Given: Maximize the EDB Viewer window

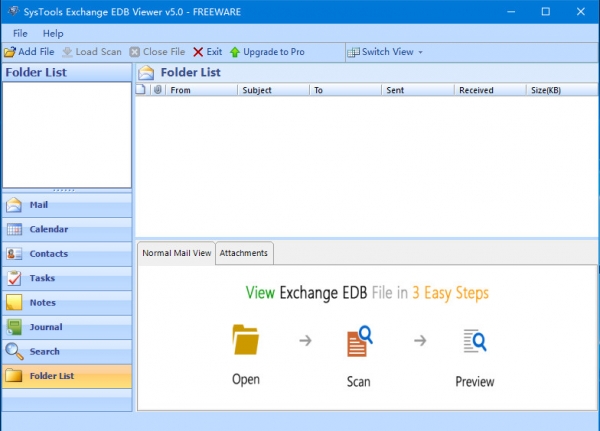Looking at the screenshot, I should pos(546,11).
